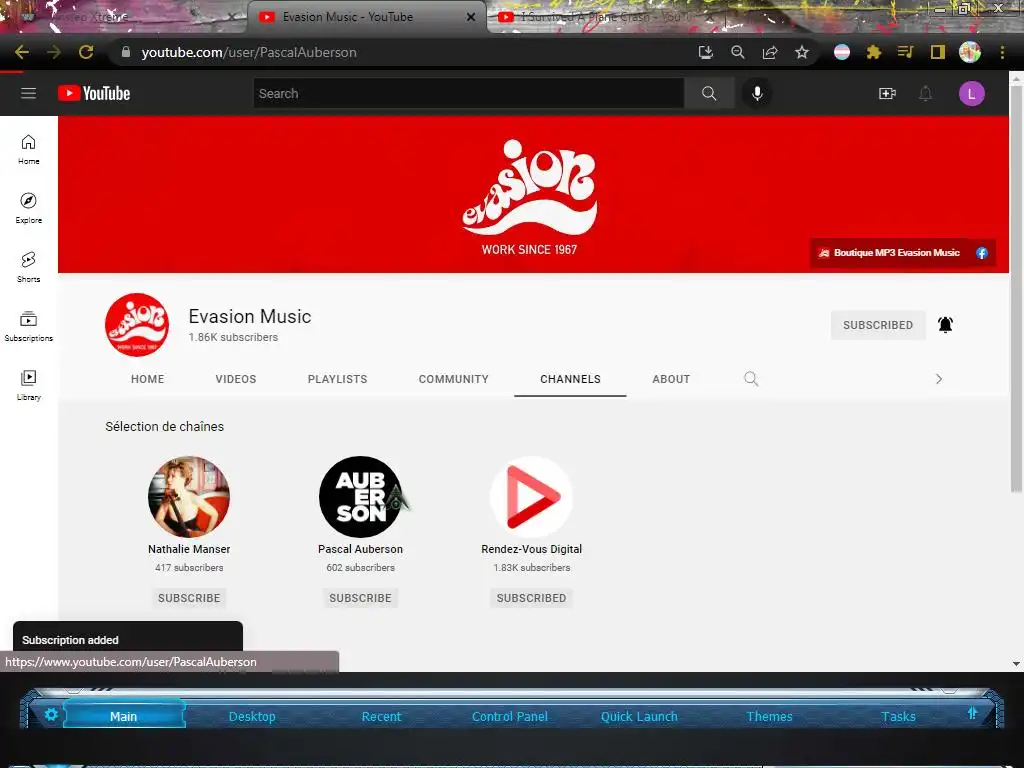Search within the Evasion Music channel
Screen dimensions: 1024x768
[751, 379]
